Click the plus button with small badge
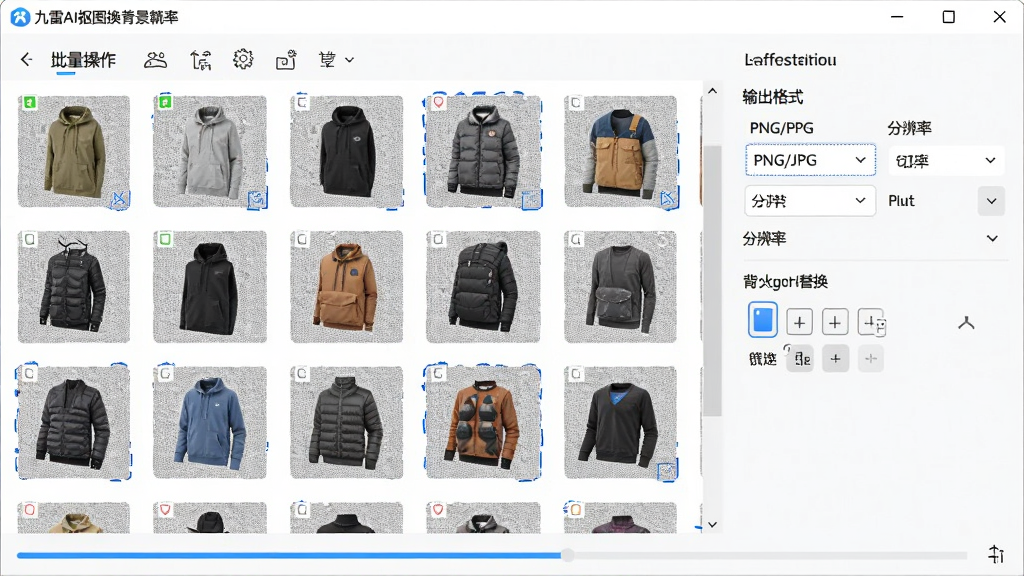Viewport: 1024px width, 576px height. point(871,323)
